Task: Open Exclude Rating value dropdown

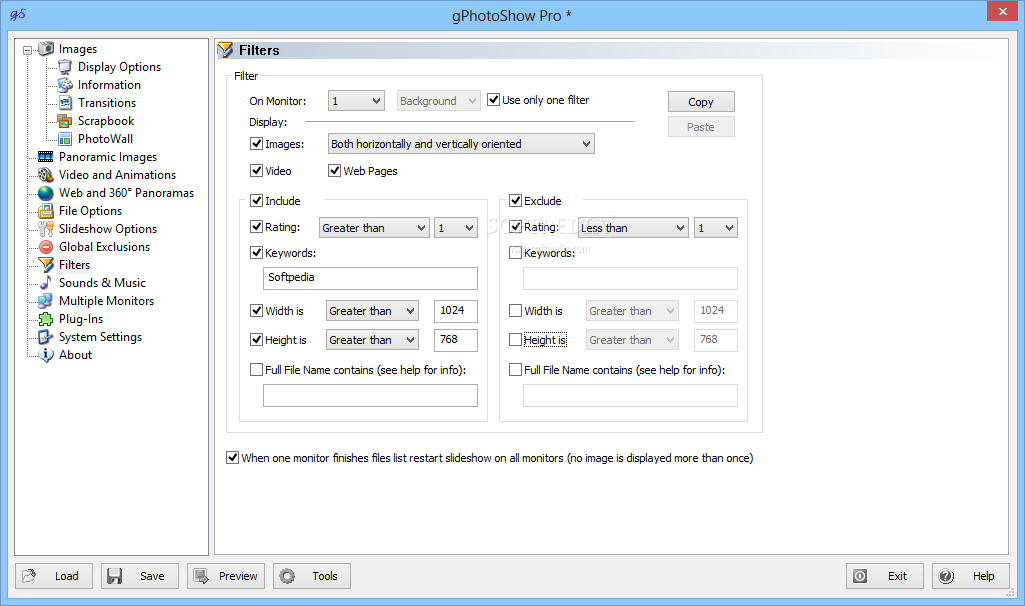Action: (x=716, y=227)
